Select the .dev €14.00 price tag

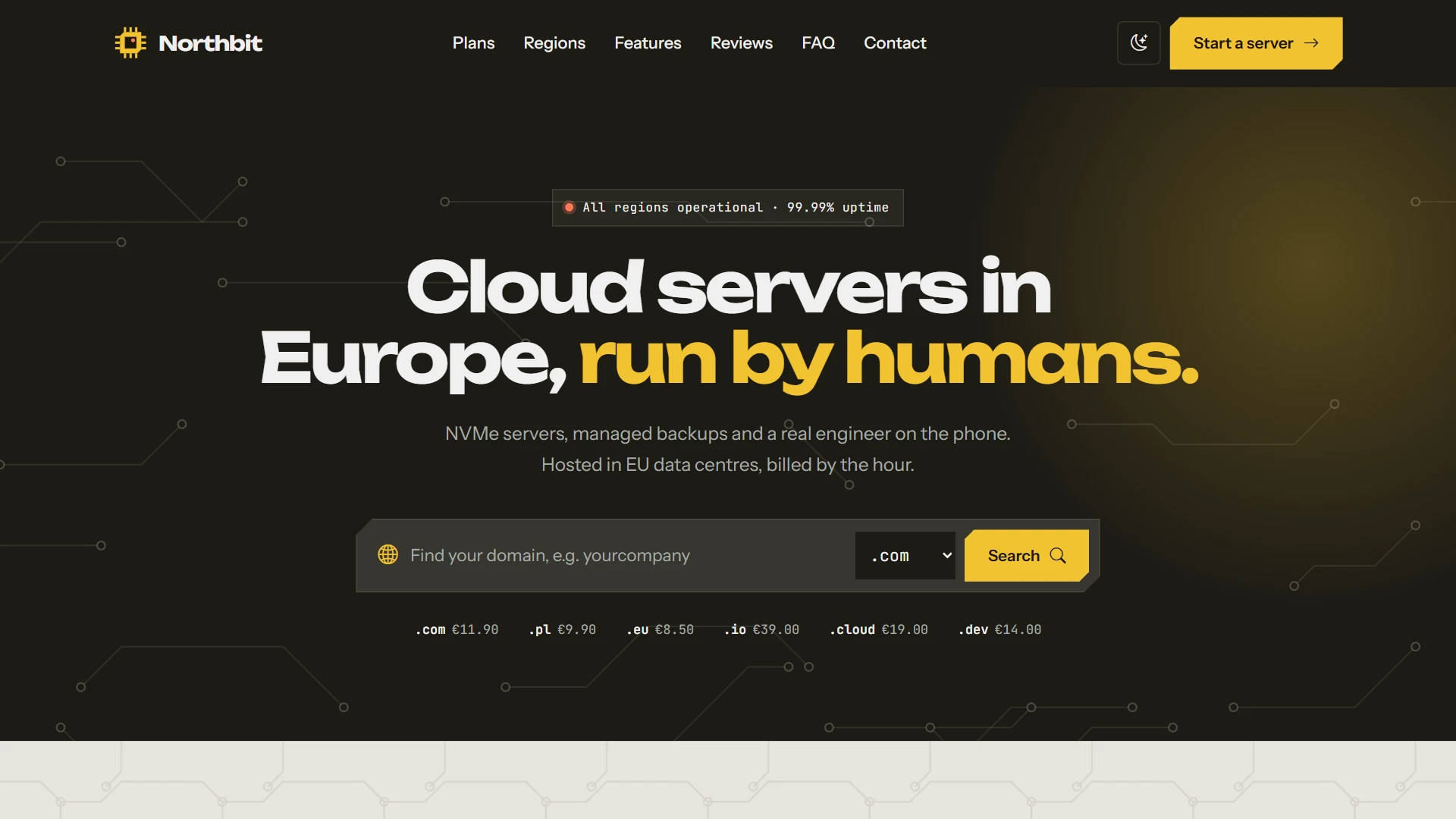pyautogui.click(x=999, y=629)
